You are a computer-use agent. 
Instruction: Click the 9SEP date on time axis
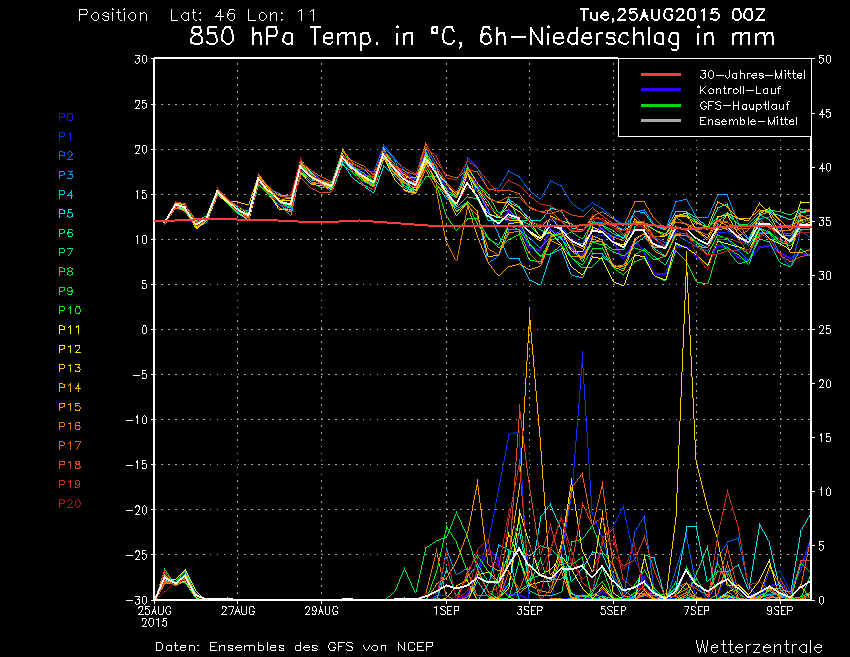coord(780,609)
